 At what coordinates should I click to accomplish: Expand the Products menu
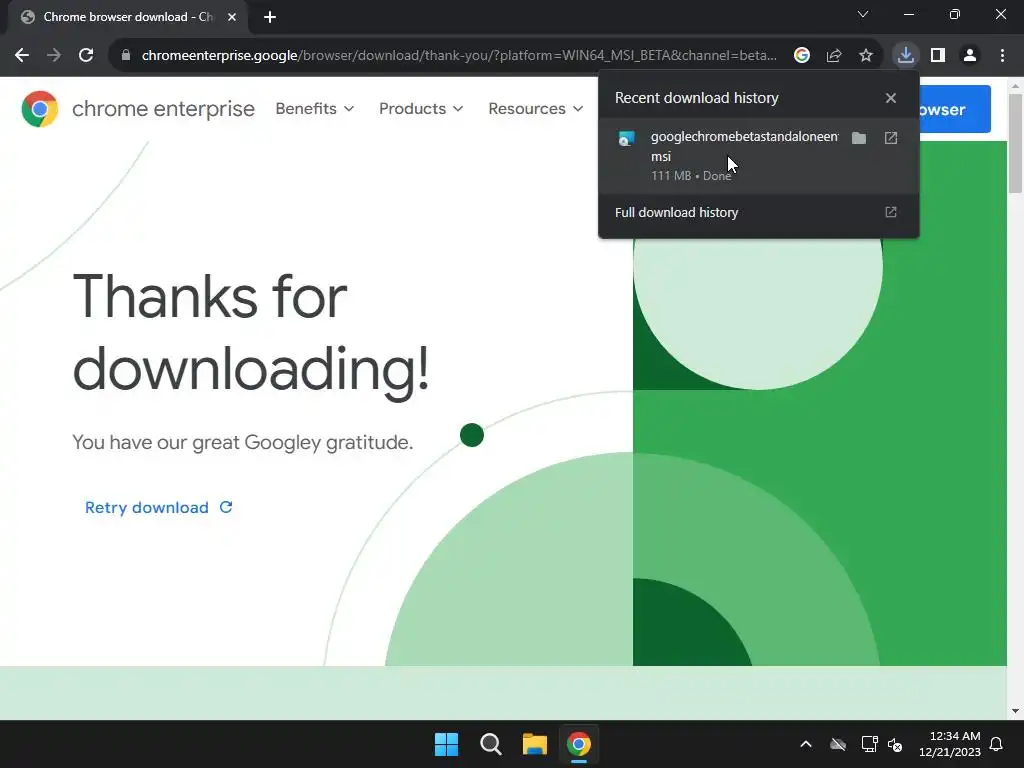(x=421, y=108)
